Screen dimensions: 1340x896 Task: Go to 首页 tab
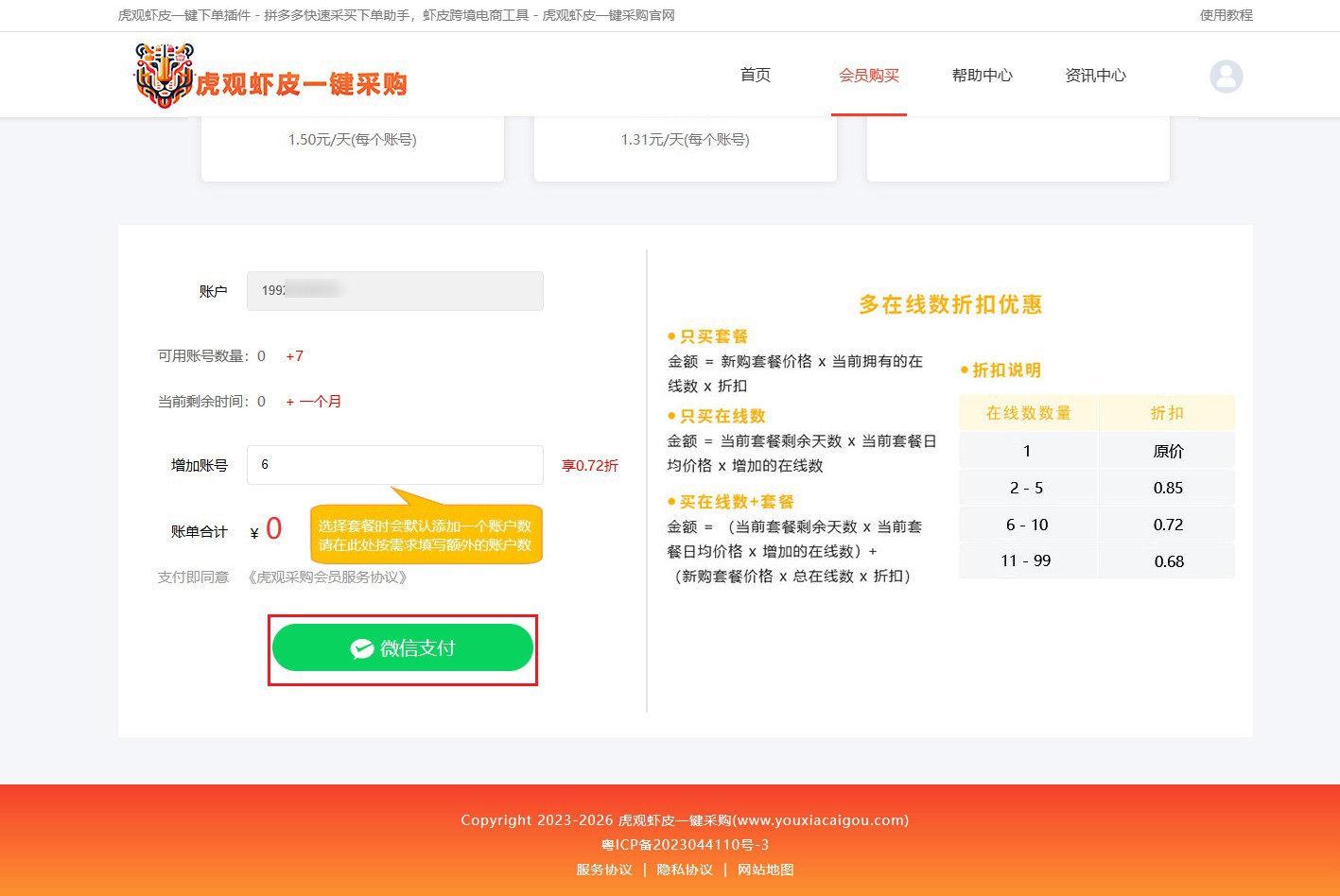(x=756, y=76)
